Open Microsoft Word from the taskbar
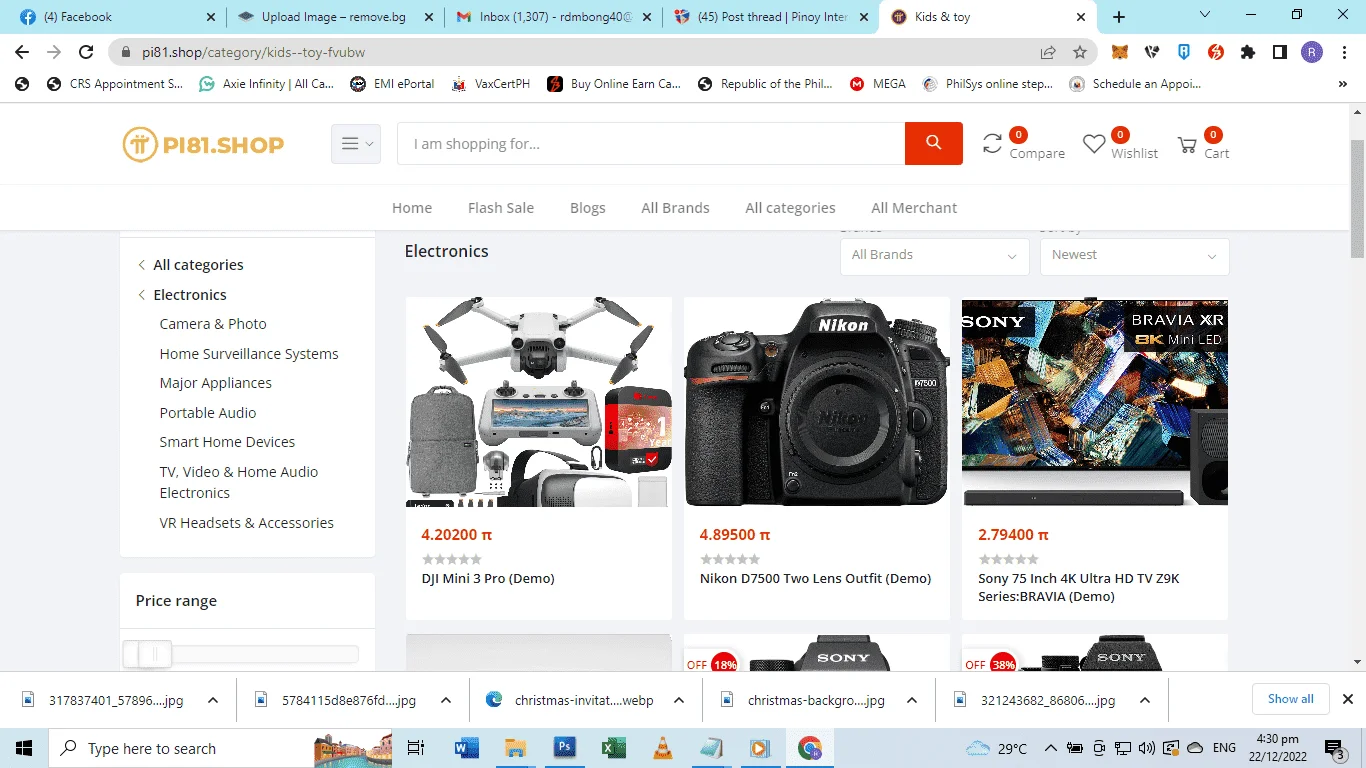1366x768 pixels. tap(466, 748)
